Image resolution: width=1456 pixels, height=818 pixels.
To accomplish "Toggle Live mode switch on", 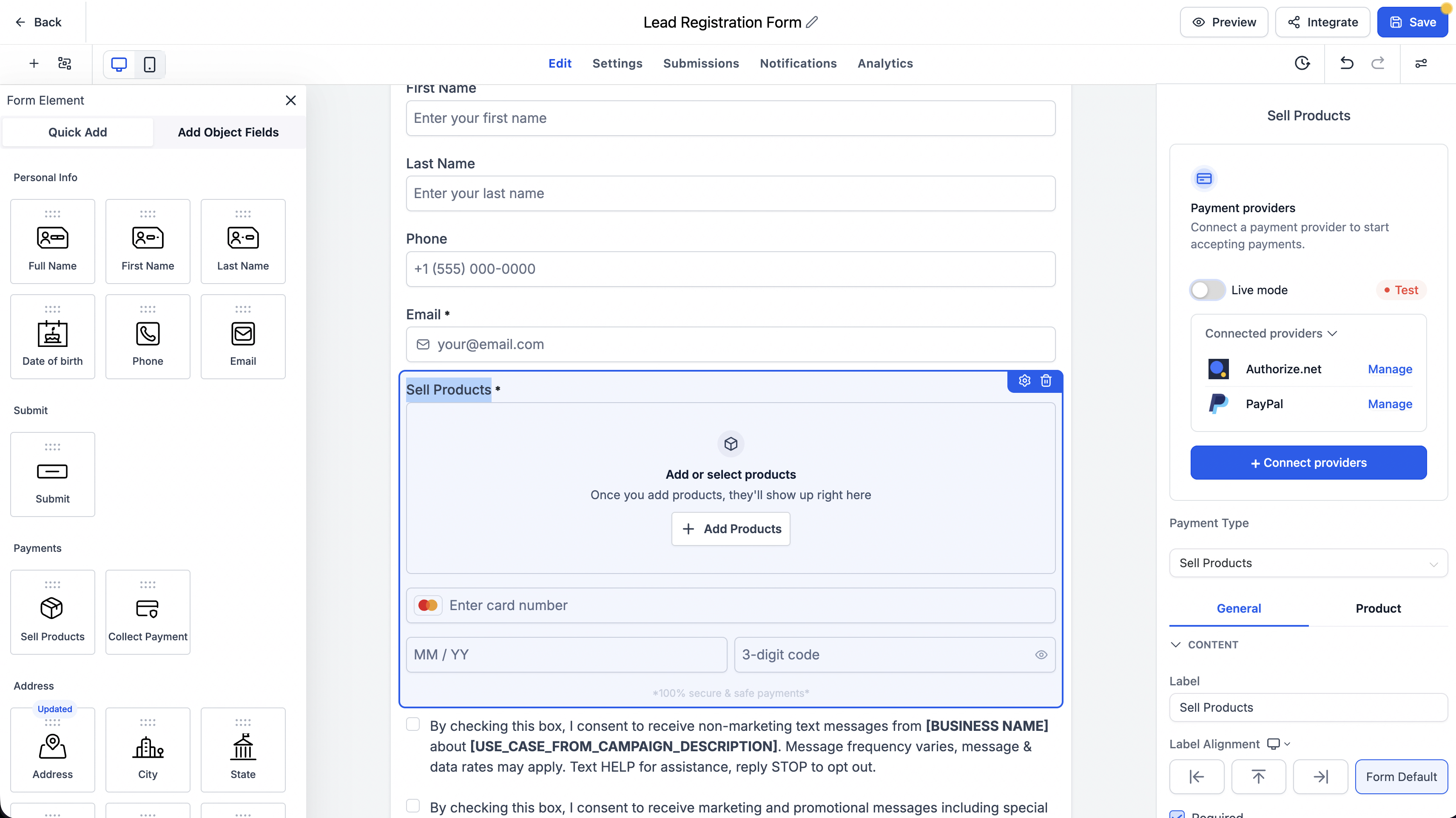I will [1207, 290].
